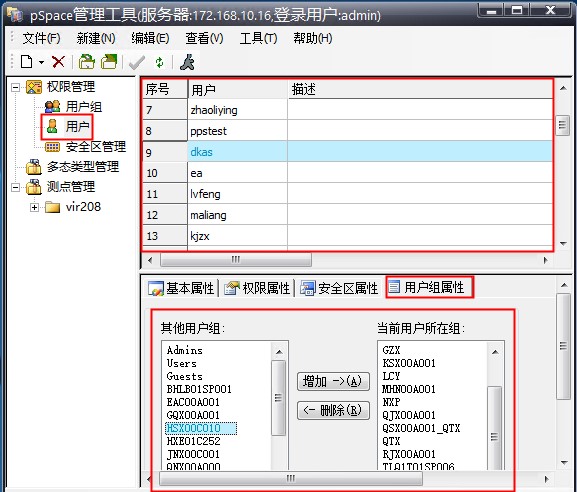Select 安全区管理 tree node

[96, 146]
